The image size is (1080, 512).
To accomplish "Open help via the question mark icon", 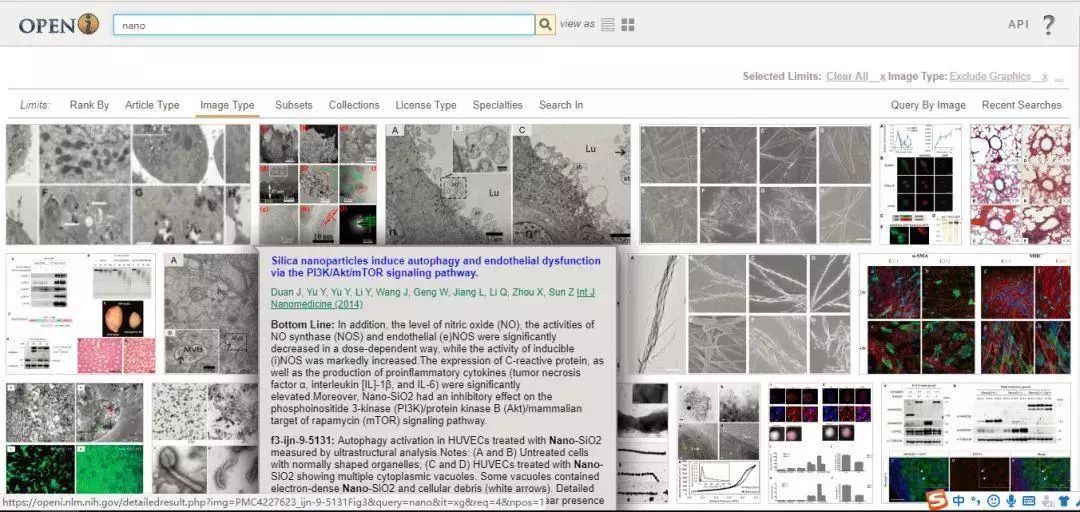I will coord(1048,25).
